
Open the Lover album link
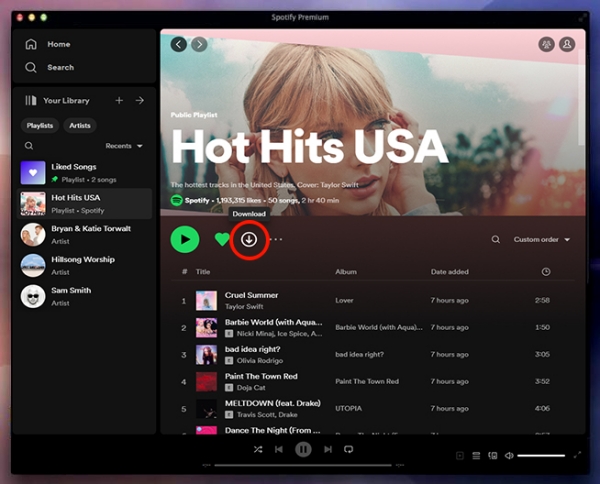344,300
